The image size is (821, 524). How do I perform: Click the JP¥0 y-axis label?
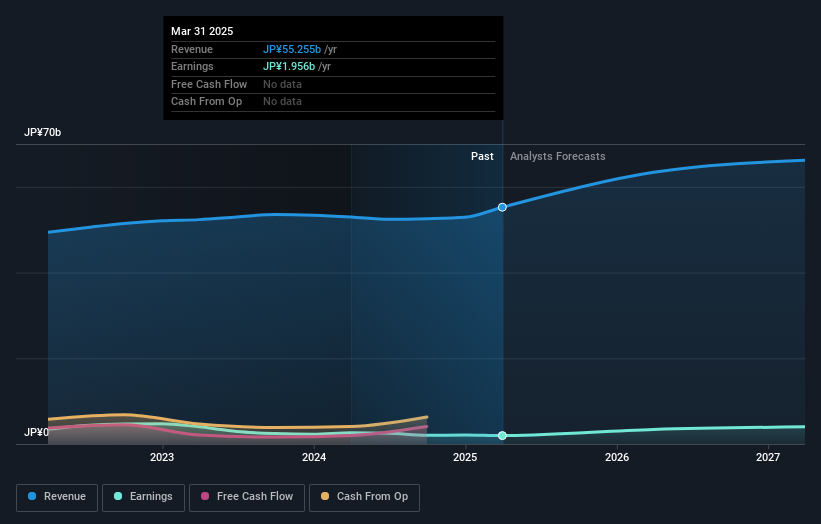tap(36, 432)
